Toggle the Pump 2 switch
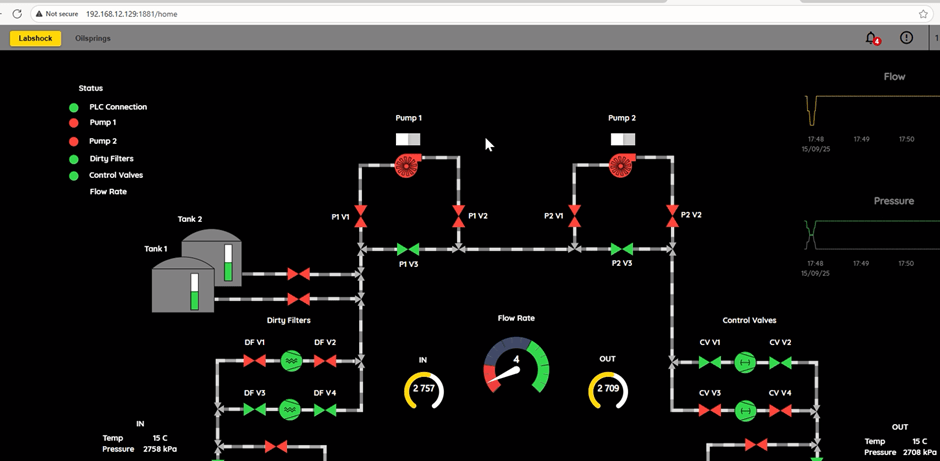 coord(623,139)
